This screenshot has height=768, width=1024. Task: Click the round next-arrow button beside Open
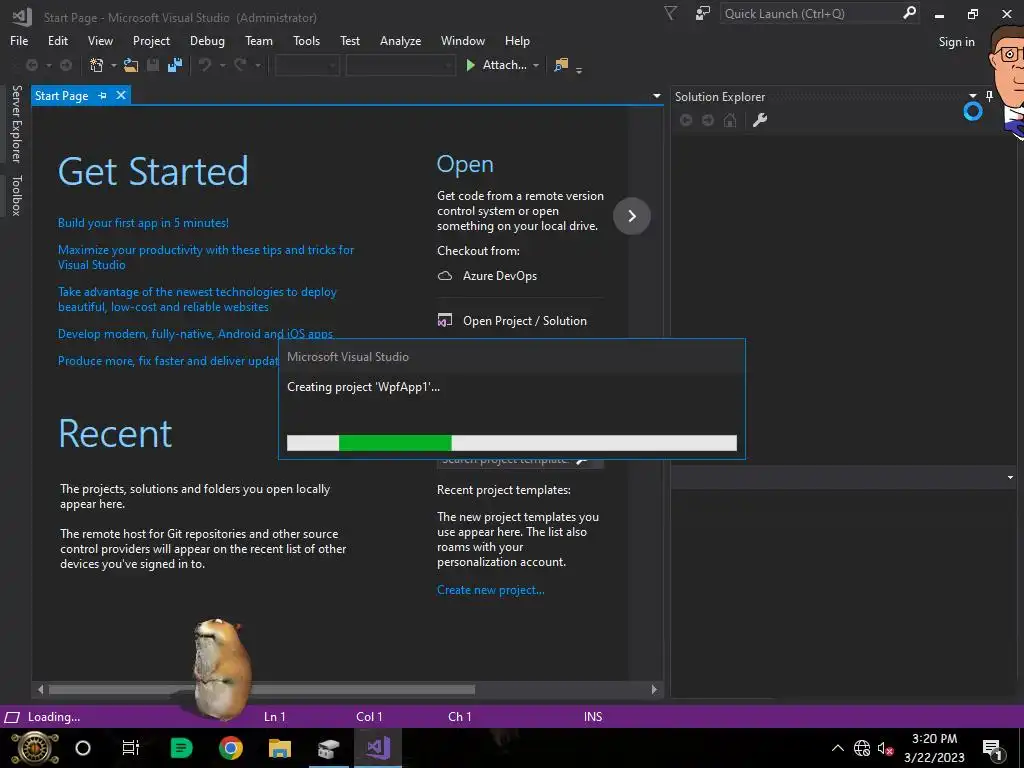[x=632, y=216]
